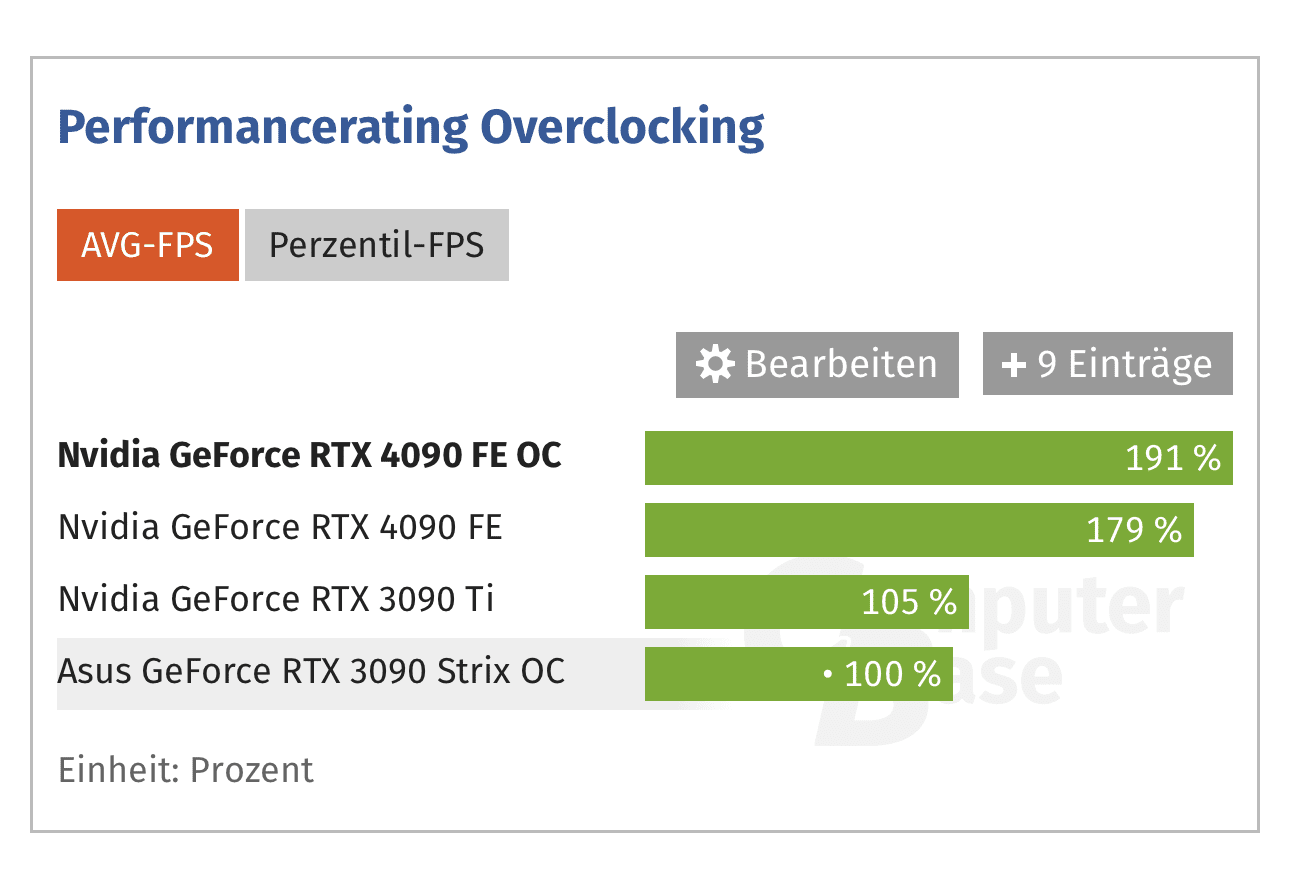This screenshot has width=1290, height=869.
Task: Select the Nvidia GeForce RTX 3090 Ti label
Action: pos(276,599)
